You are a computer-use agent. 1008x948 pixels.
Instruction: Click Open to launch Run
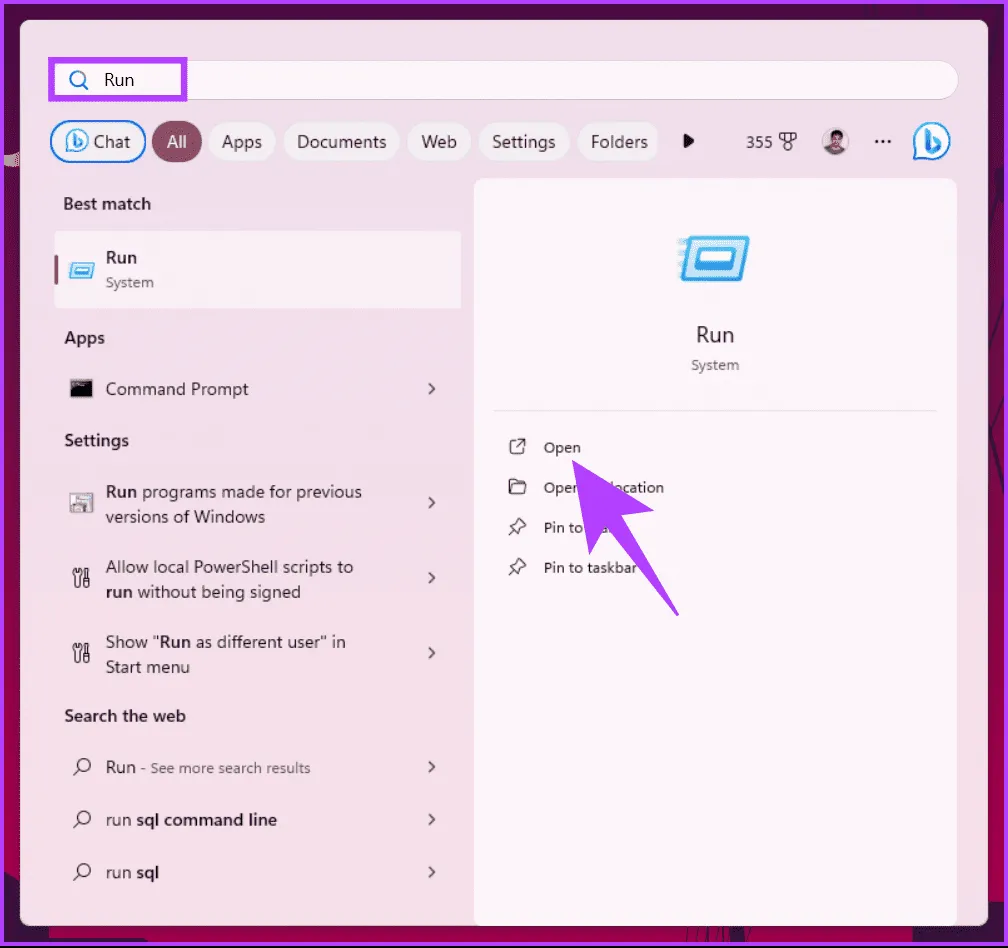coord(561,447)
